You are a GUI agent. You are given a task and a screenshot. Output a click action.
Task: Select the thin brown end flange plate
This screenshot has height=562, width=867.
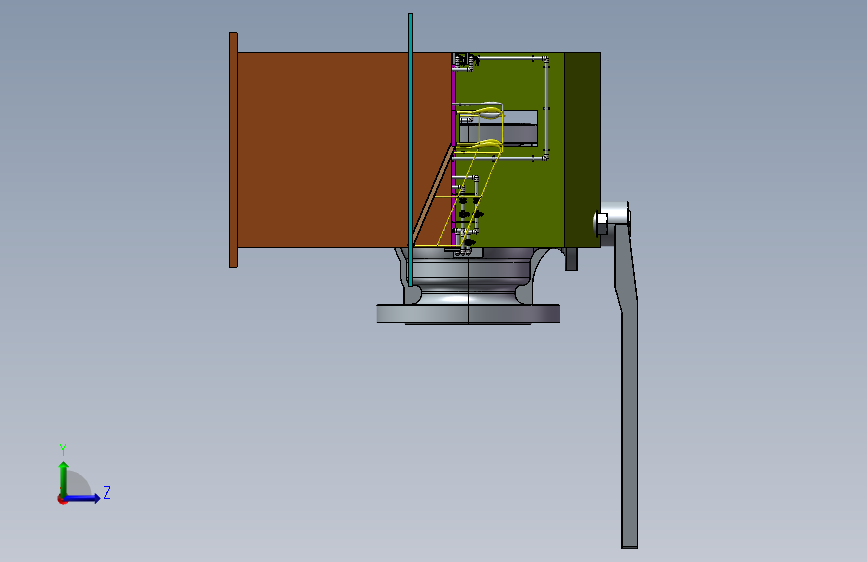tap(233, 150)
